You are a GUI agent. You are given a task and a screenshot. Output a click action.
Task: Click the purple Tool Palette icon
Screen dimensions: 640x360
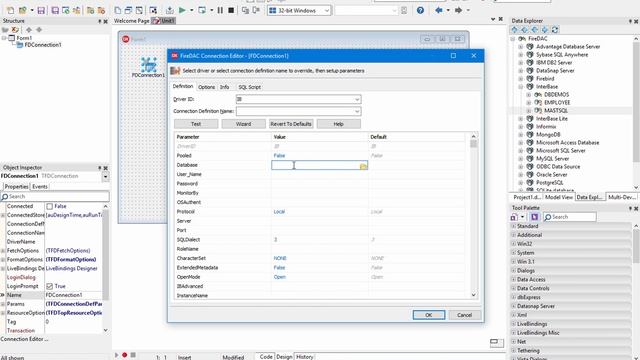pos(534,217)
